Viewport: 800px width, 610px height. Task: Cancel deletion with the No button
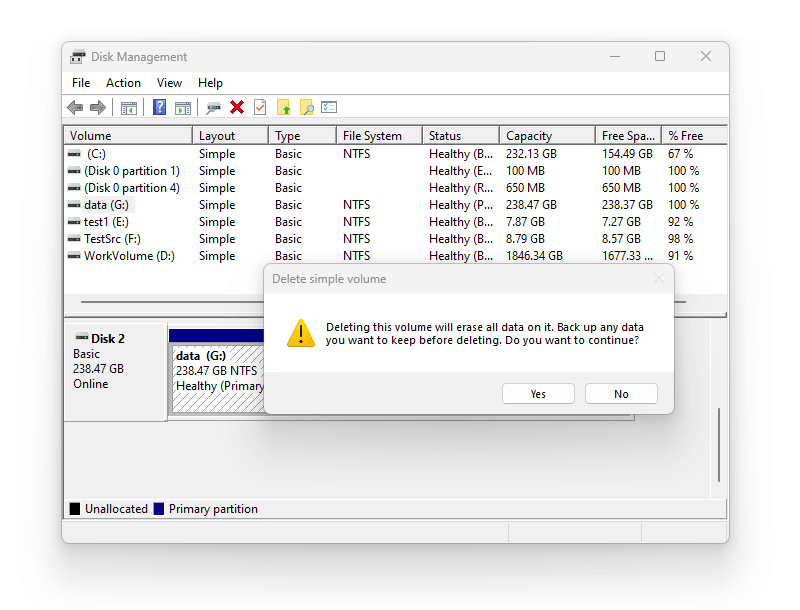621,393
